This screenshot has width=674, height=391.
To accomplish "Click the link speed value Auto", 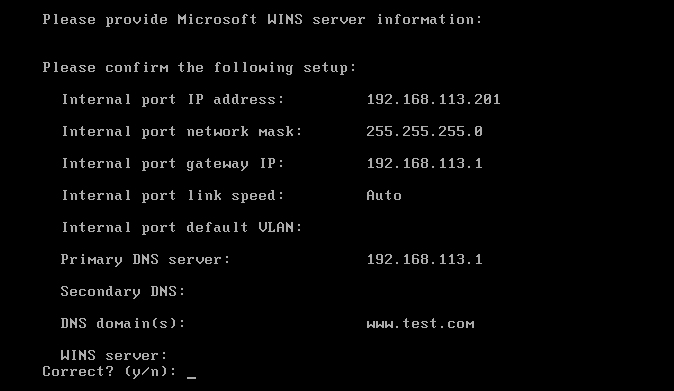I will point(384,196).
